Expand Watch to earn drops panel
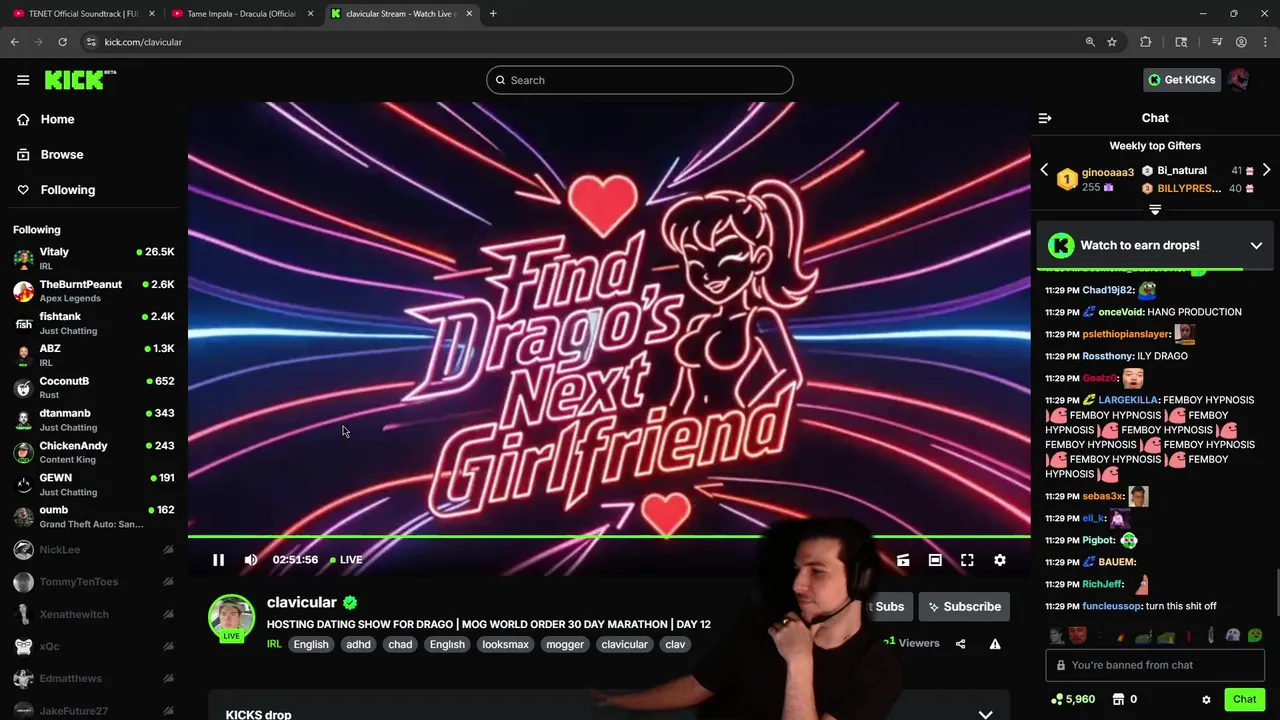Viewport: 1280px width, 720px height. 1256,245
